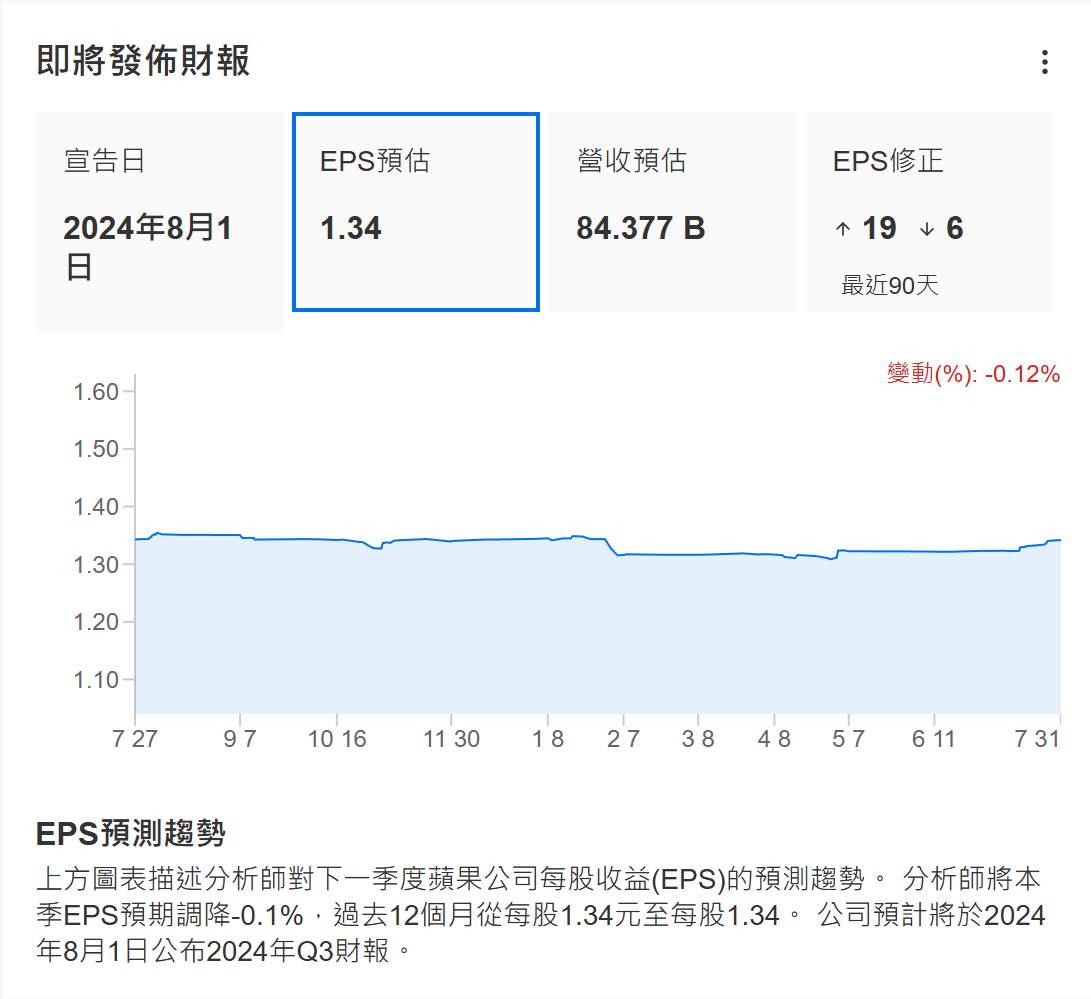Click the 84.377 B revenue value
Viewport: 1091px width, 999px height.
[641, 229]
